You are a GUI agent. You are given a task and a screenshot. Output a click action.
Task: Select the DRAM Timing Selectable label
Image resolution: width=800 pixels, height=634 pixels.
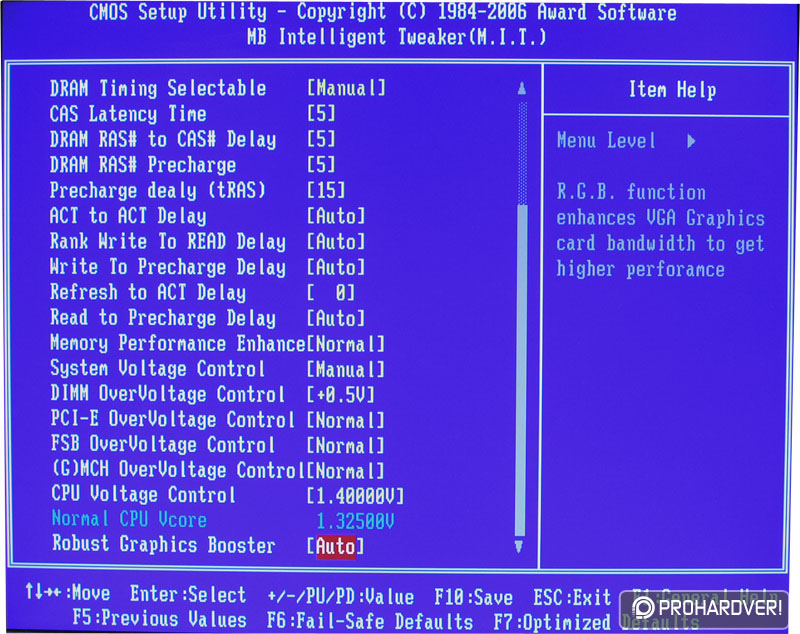[x=158, y=88]
